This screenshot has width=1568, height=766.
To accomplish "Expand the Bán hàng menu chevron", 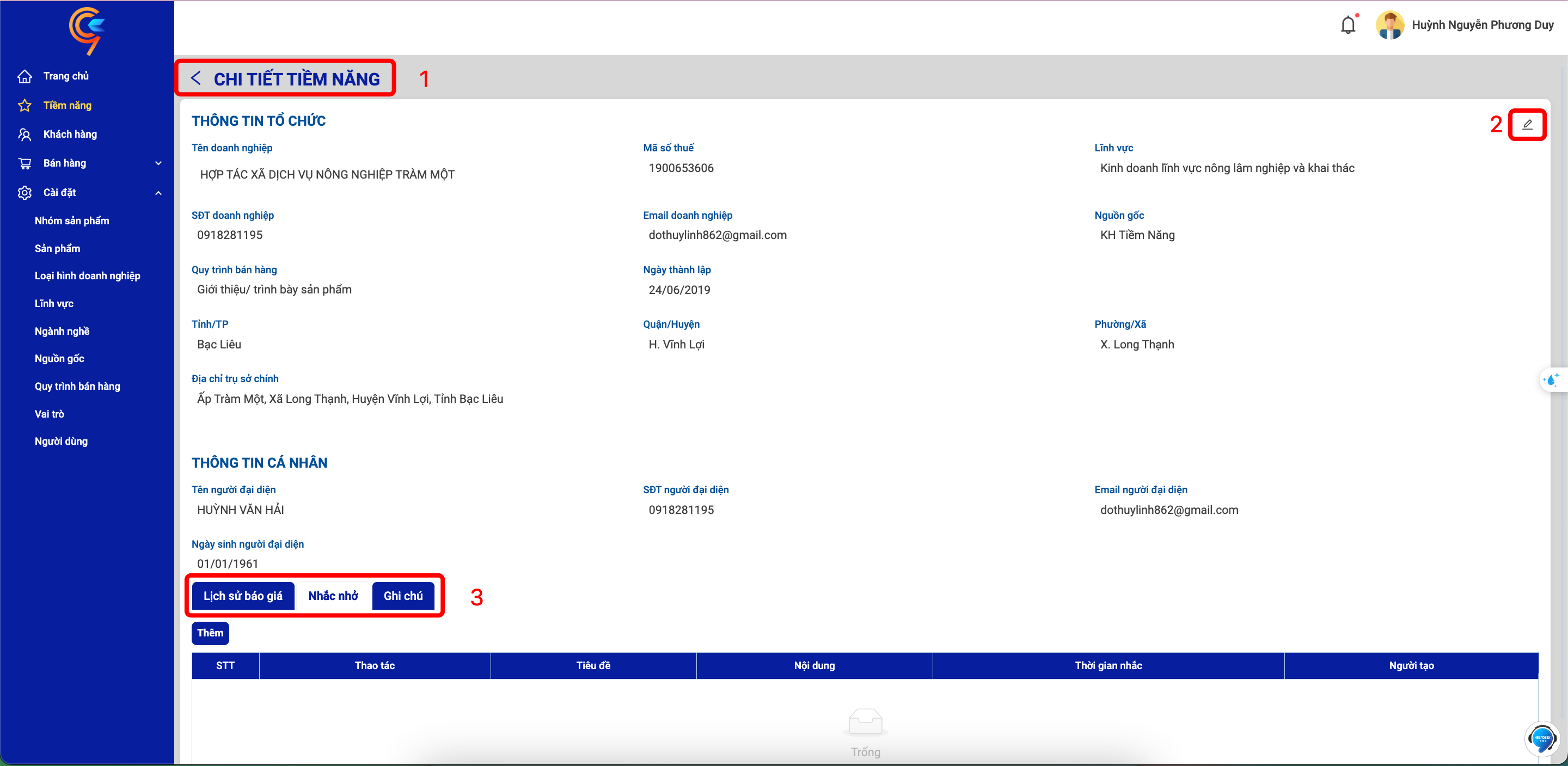I will 158,163.
